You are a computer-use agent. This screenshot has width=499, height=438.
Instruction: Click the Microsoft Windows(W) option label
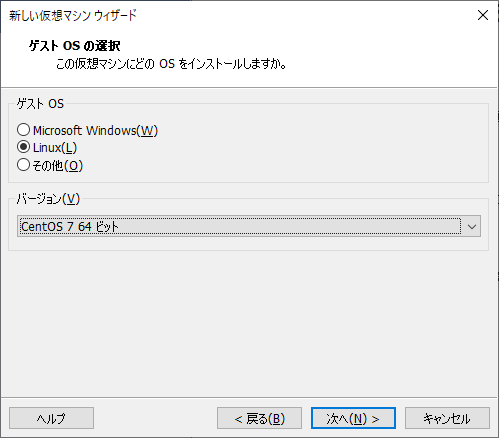[95, 130]
